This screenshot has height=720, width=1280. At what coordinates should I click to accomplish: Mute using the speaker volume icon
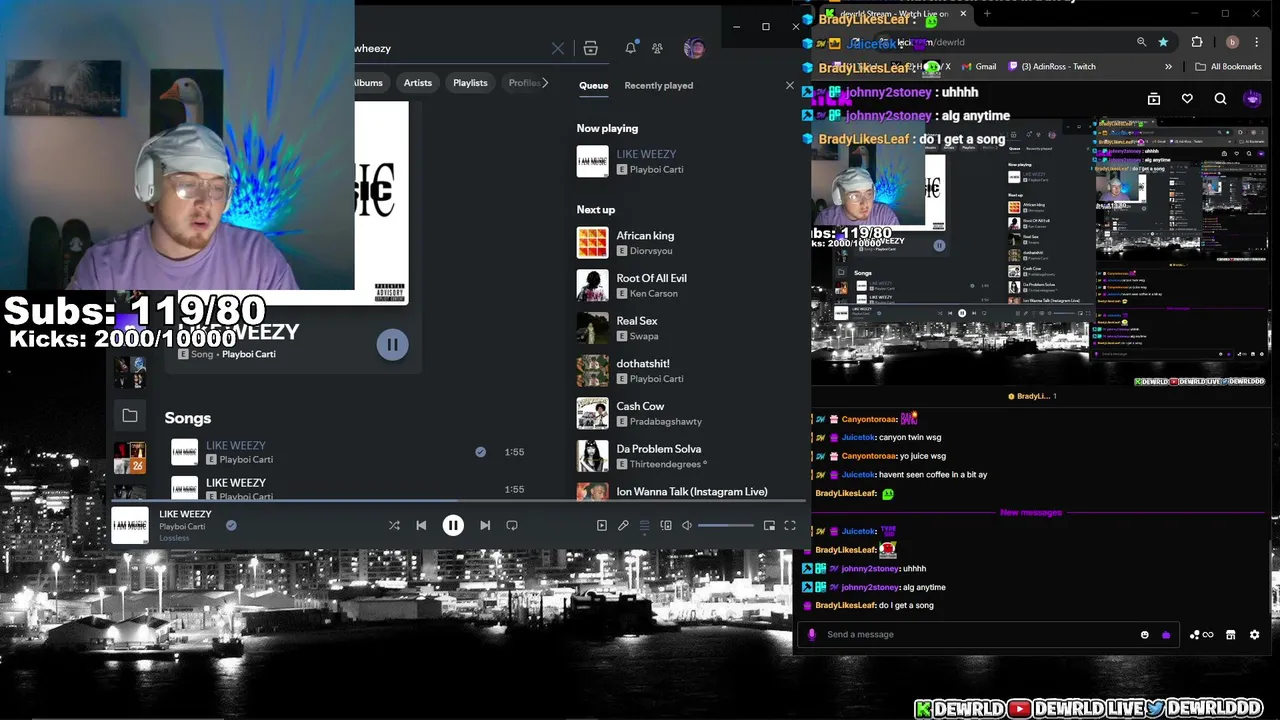click(x=687, y=525)
